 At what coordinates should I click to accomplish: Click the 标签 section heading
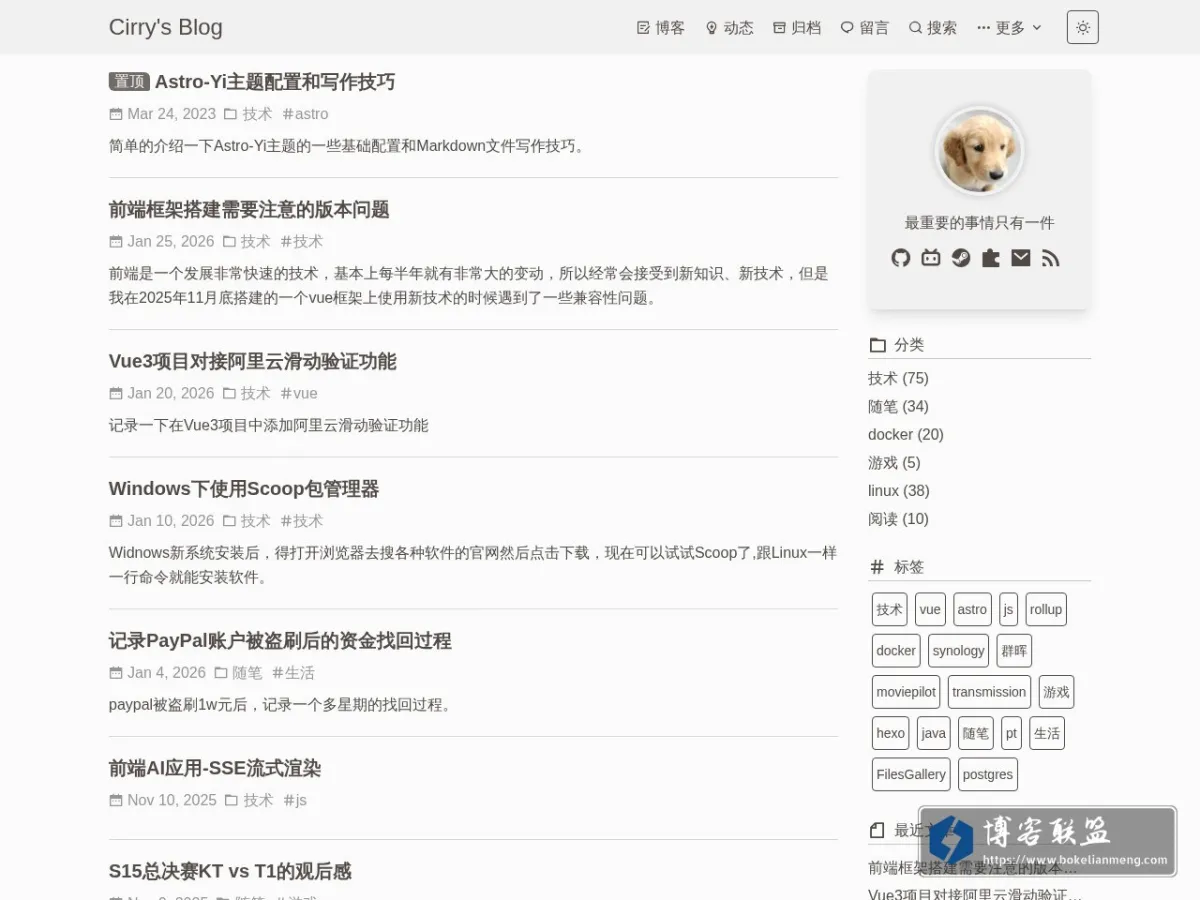909,567
